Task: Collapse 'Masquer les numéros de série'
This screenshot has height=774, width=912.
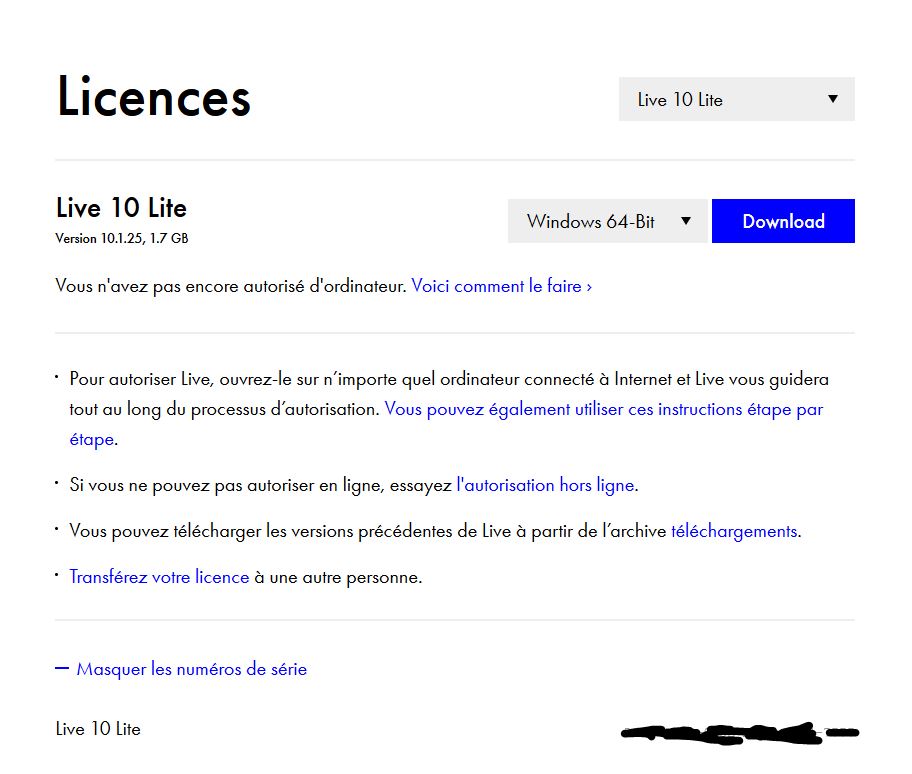Action: pos(181,669)
